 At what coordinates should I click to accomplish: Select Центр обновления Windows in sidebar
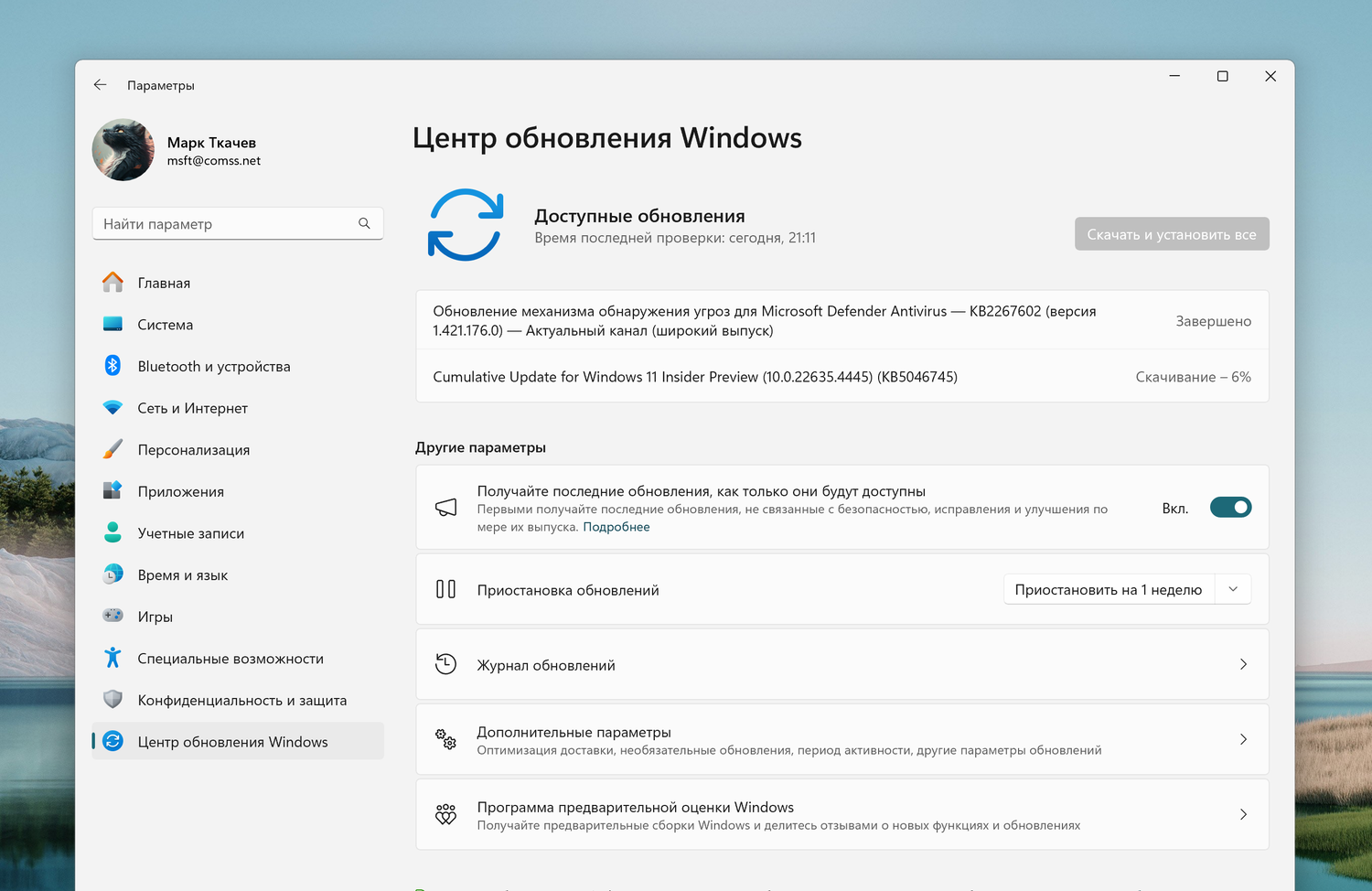[238, 741]
